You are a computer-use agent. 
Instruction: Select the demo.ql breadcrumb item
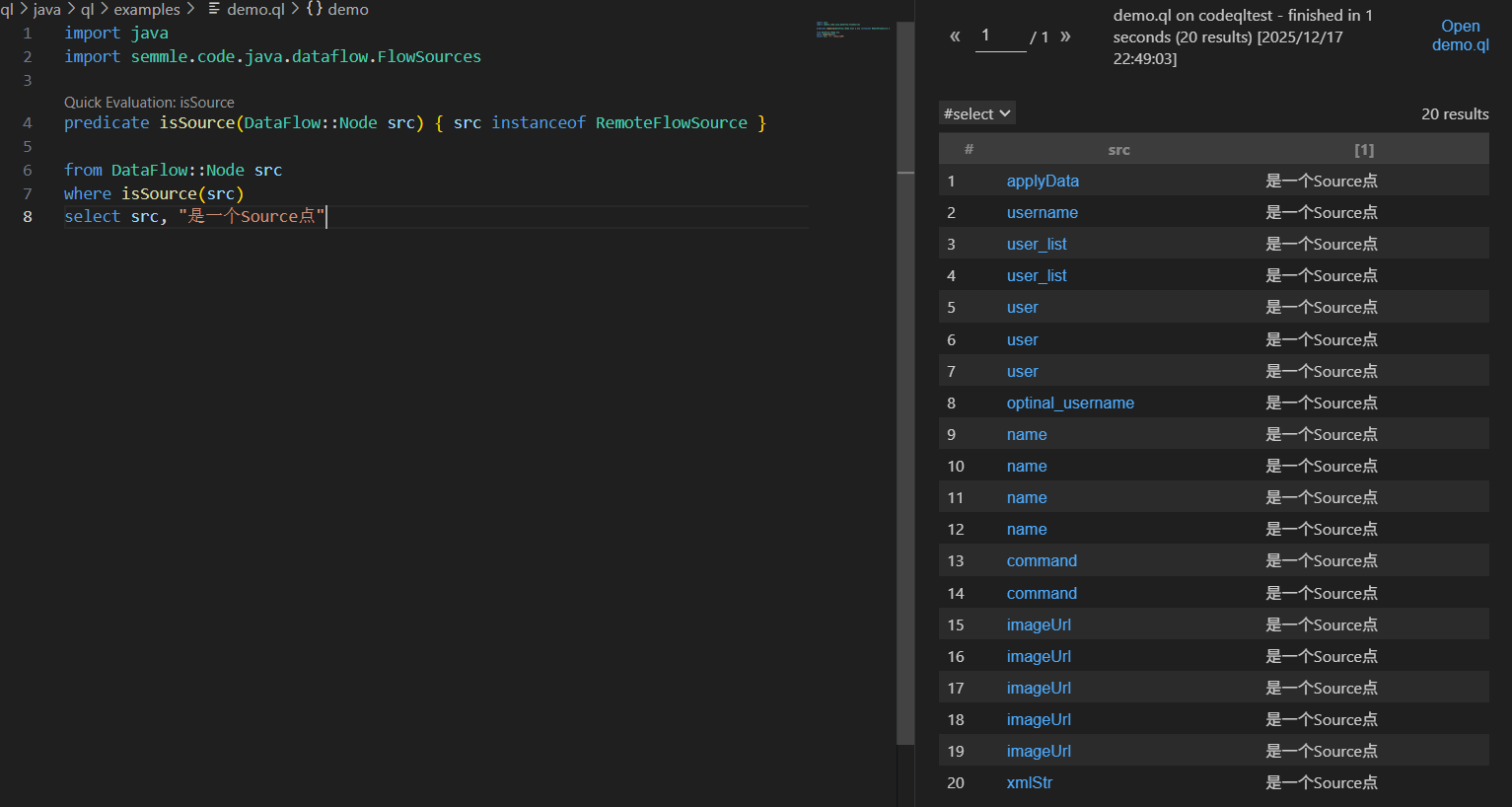click(x=255, y=9)
